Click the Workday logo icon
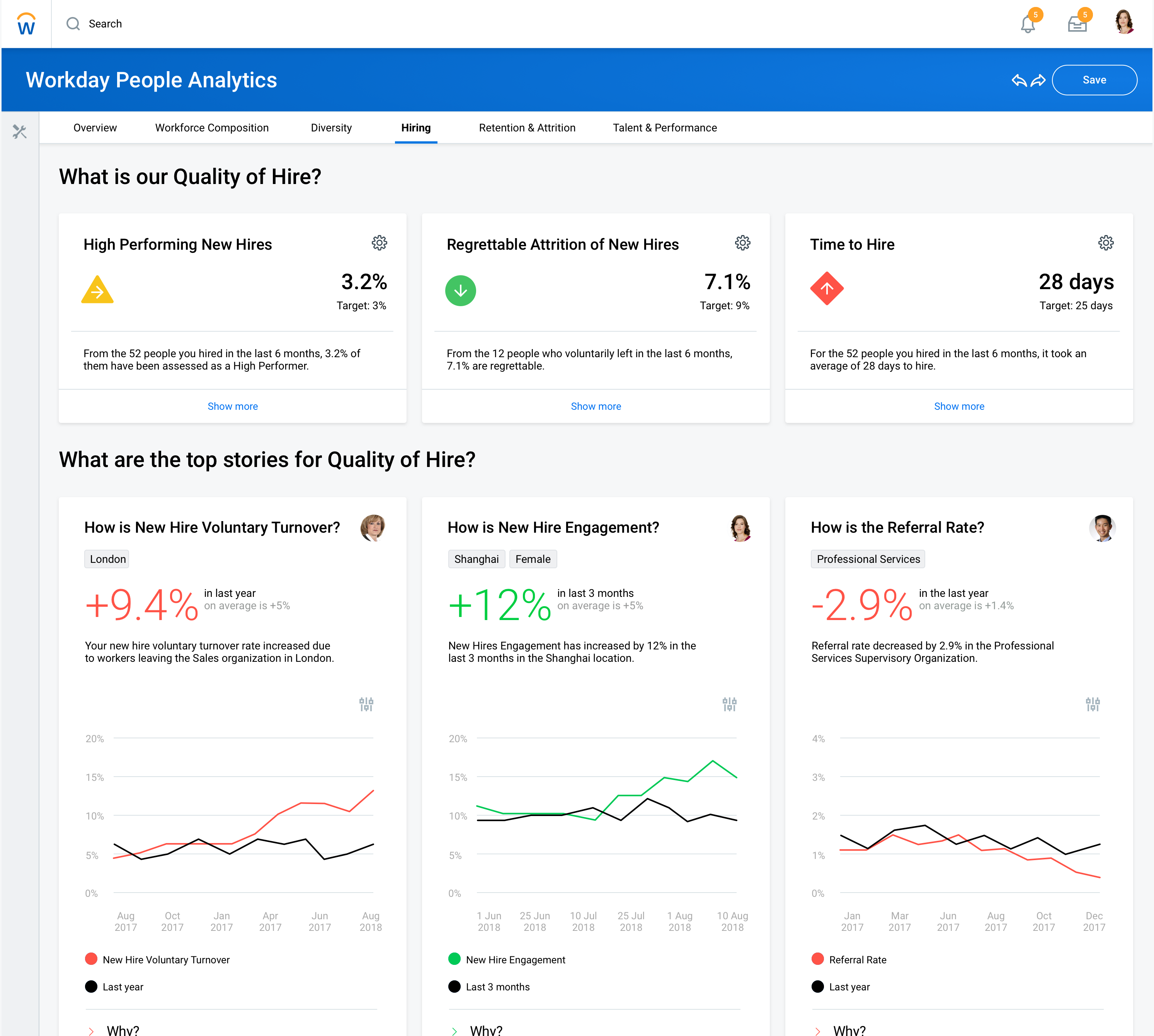 [x=26, y=24]
